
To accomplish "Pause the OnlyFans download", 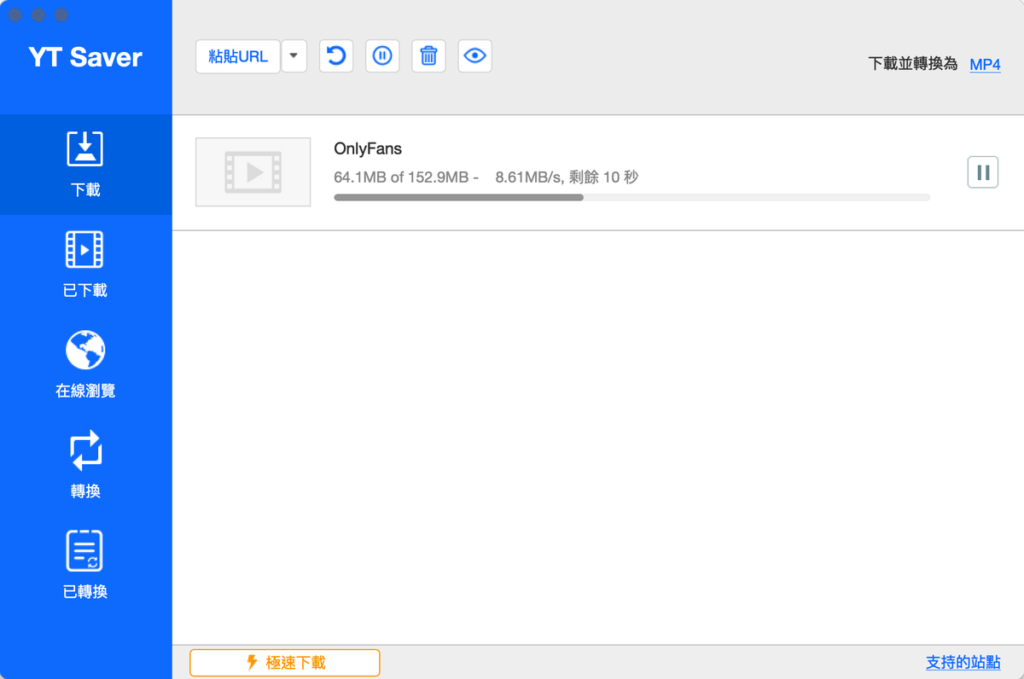I will click(983, 172).
